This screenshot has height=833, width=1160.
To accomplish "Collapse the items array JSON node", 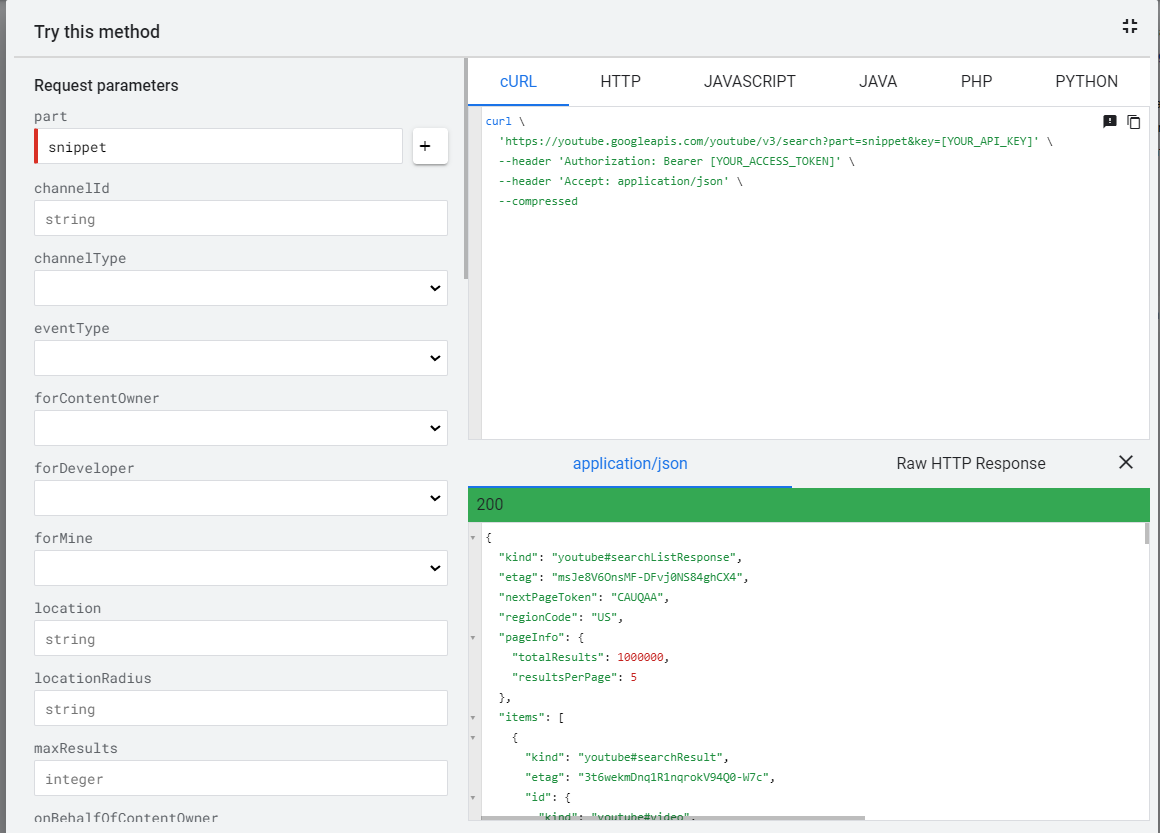I will (x=473, y=718).
